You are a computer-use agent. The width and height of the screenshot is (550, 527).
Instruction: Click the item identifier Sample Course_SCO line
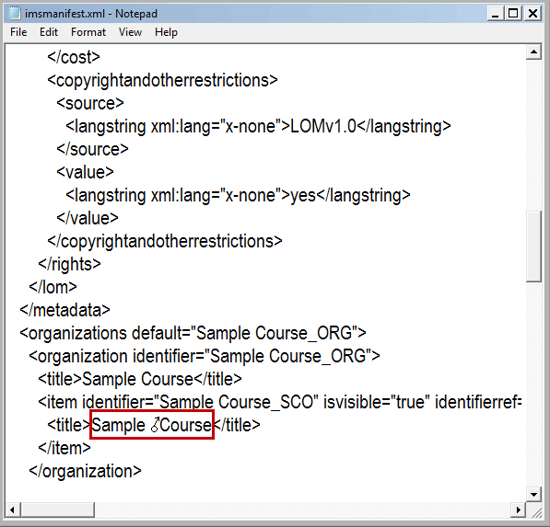(280, 402)
